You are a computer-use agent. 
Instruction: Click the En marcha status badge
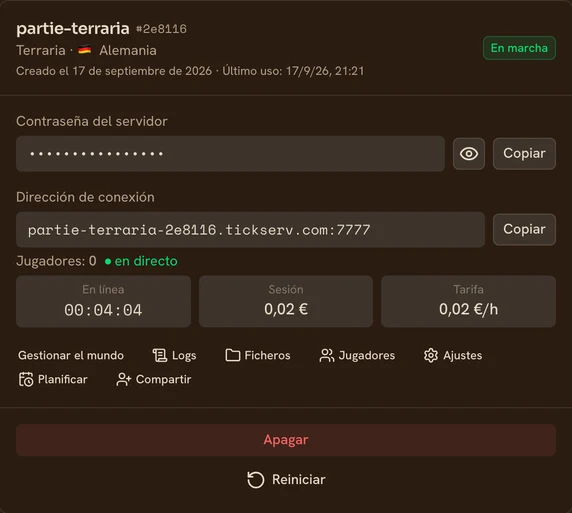(x=519, y=48)
